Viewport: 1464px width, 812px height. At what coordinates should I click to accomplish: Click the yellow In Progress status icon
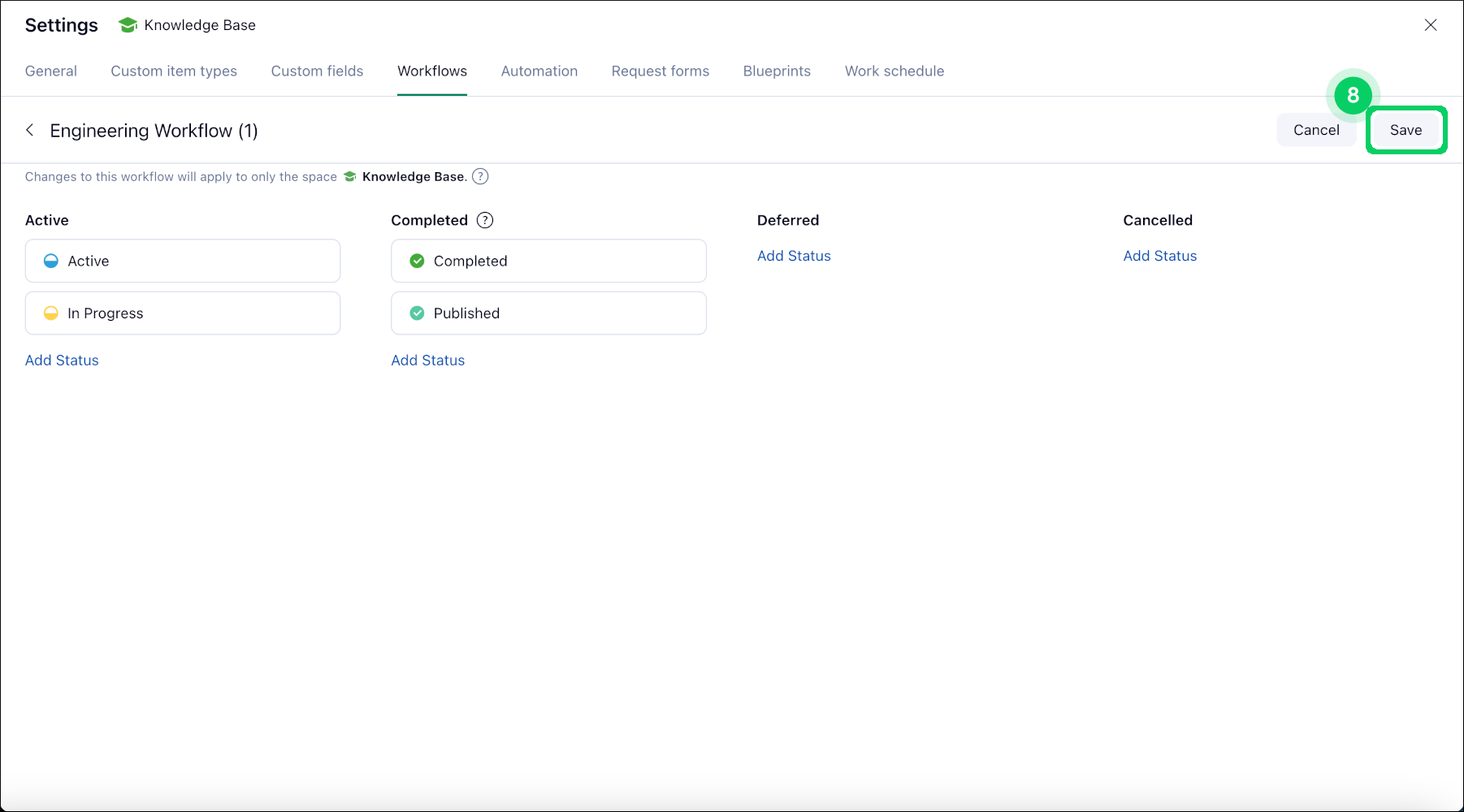coord(51,313)
